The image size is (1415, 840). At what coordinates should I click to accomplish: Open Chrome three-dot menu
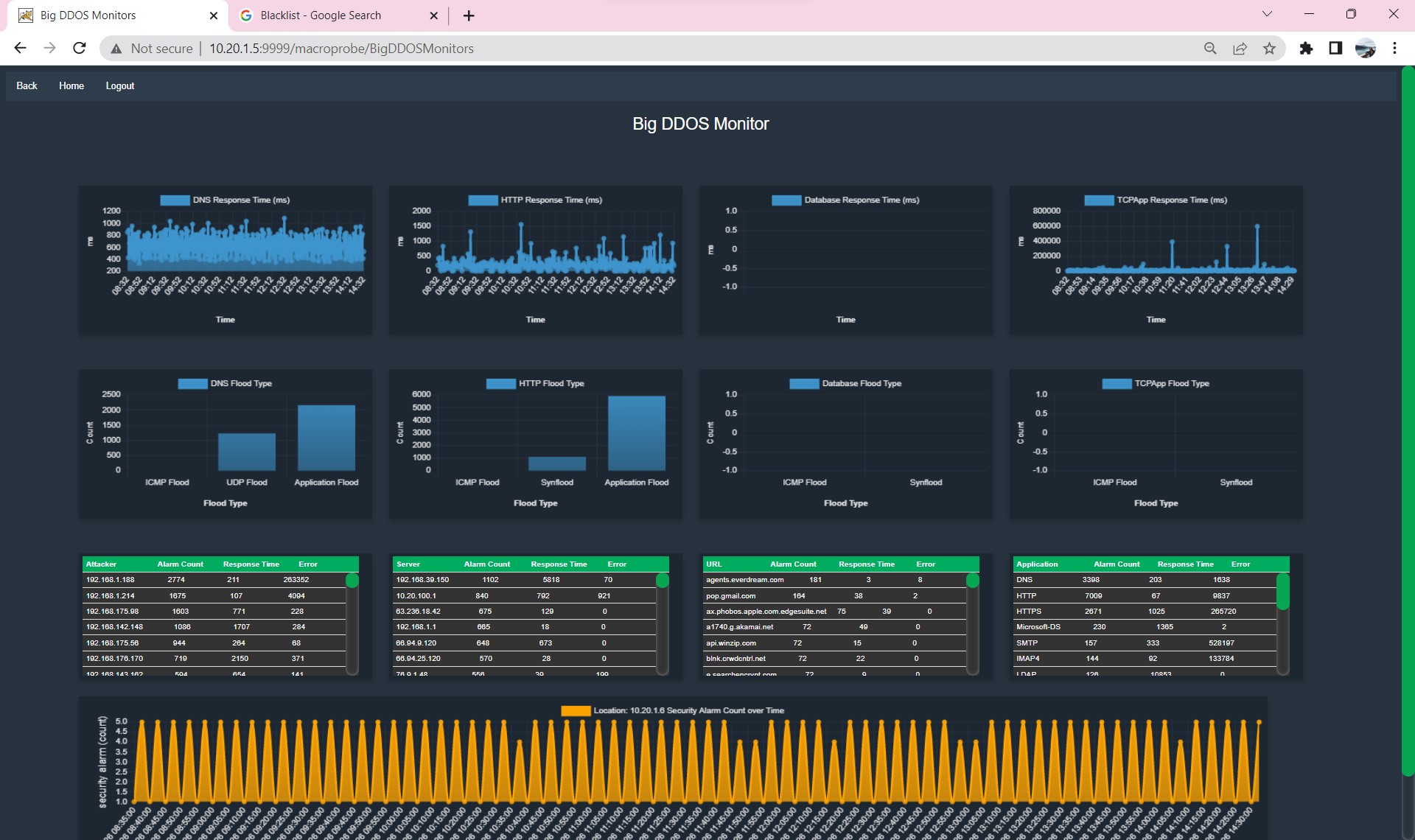1394,49
